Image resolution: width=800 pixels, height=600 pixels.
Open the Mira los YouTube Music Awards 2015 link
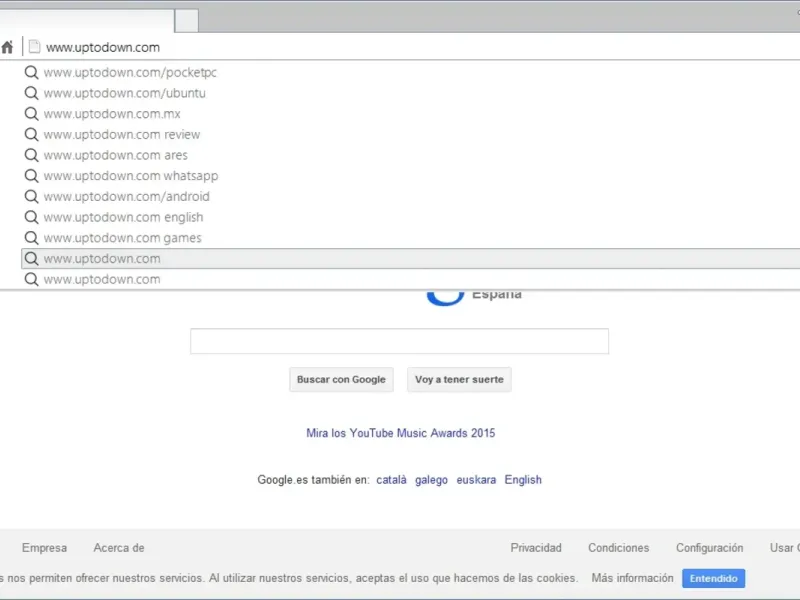401,433
